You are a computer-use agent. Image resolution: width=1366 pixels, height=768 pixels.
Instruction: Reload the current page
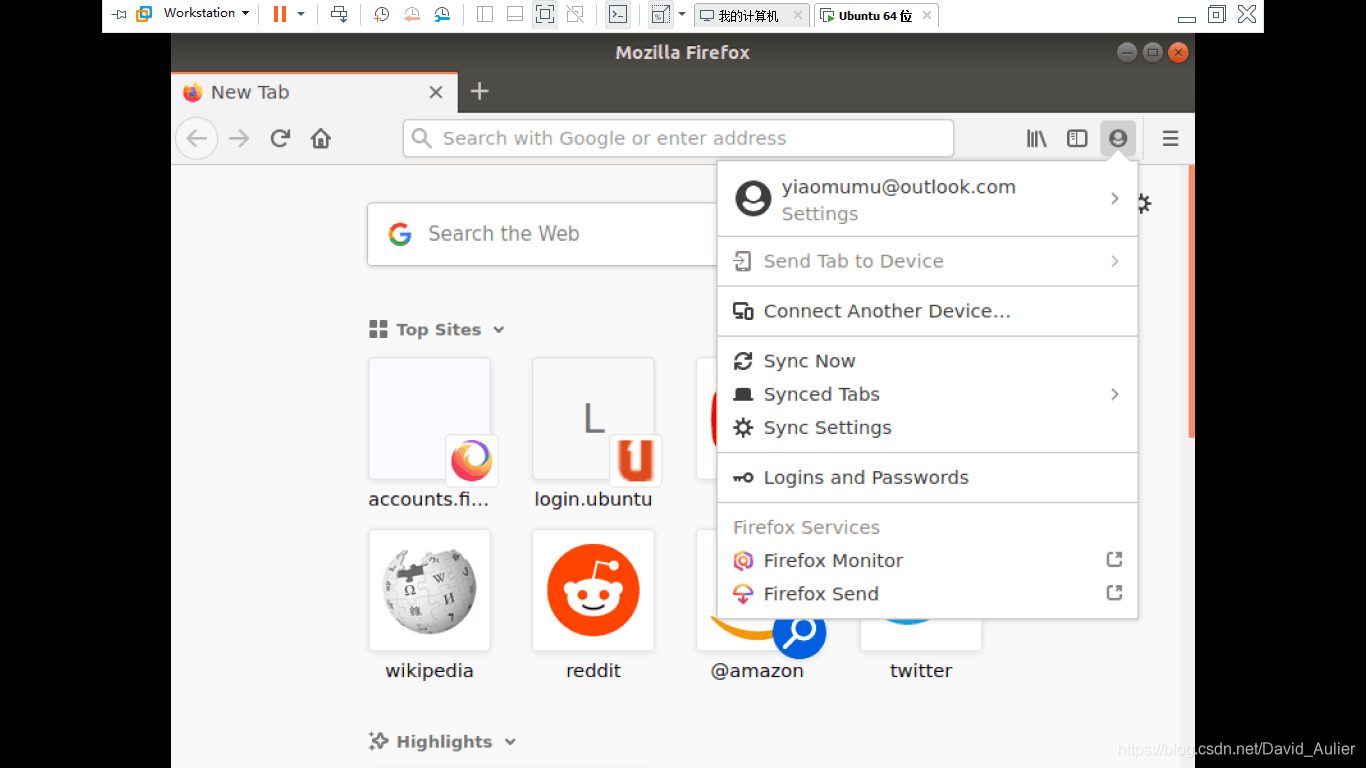280,138
